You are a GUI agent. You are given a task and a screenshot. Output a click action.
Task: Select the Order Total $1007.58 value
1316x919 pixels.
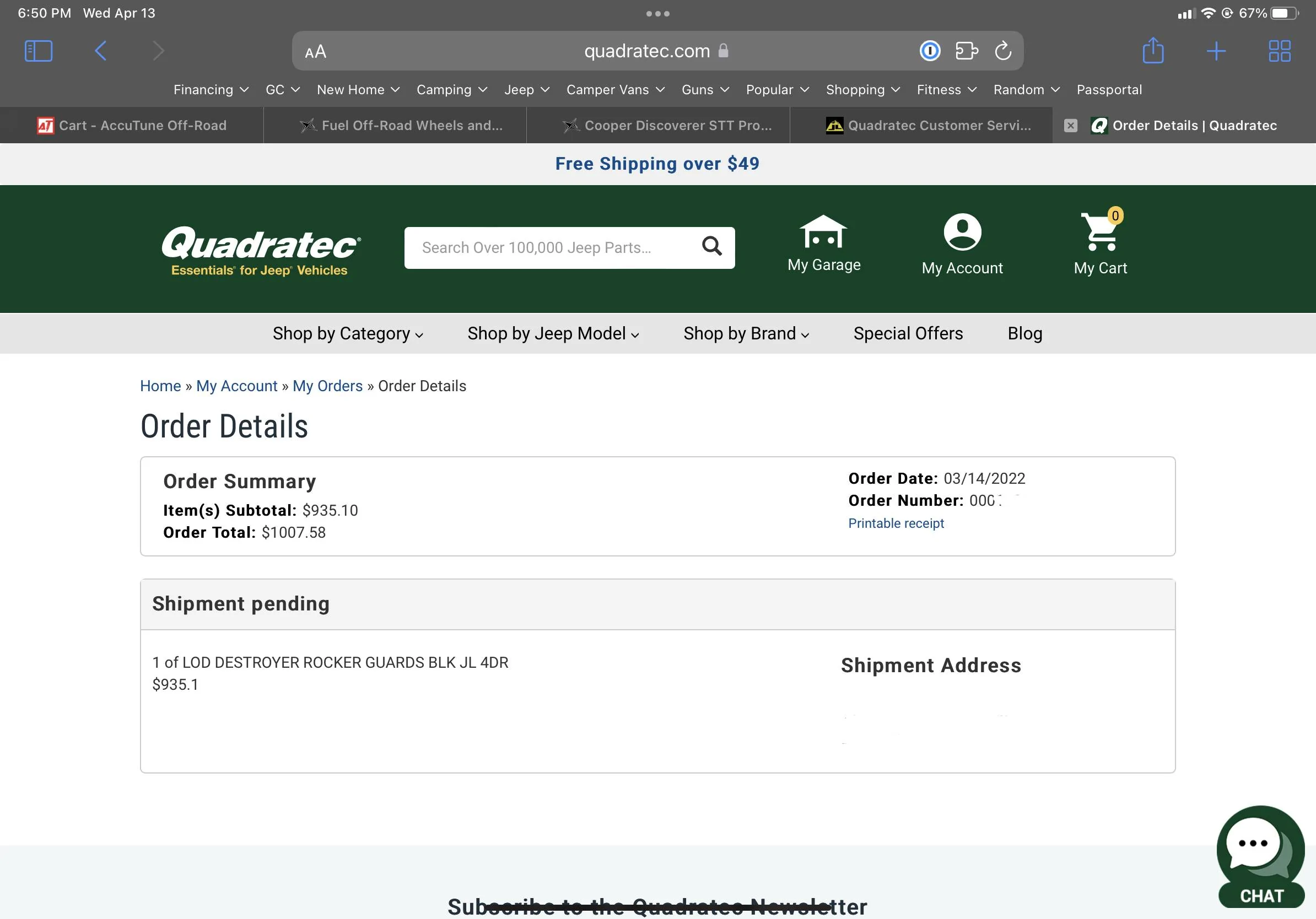coord(294,532)
